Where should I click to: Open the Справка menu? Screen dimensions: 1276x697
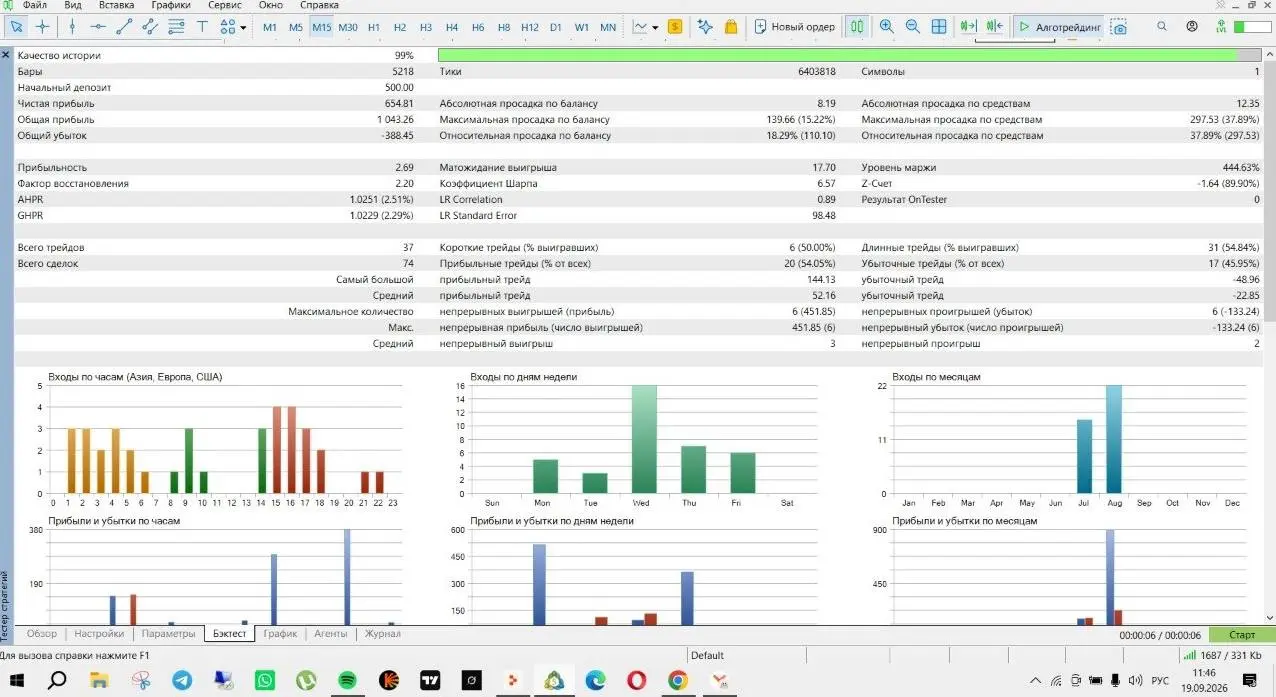[319, 5]
